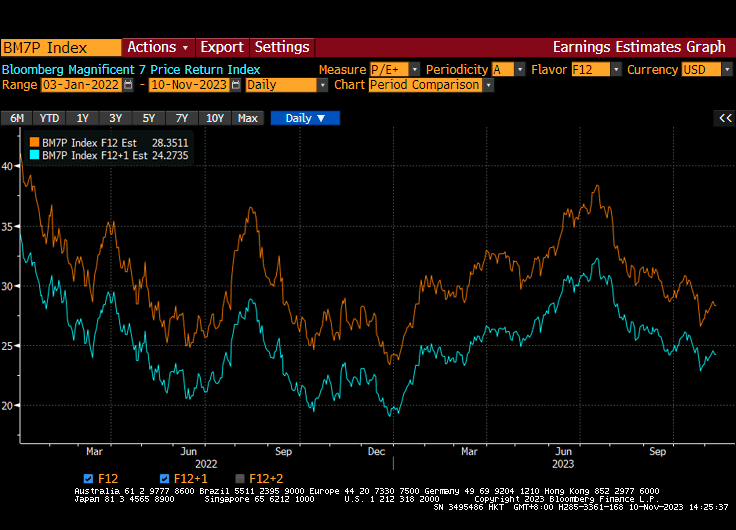Click legend value 28.3511
736x530 pixels.
[170, 143]
